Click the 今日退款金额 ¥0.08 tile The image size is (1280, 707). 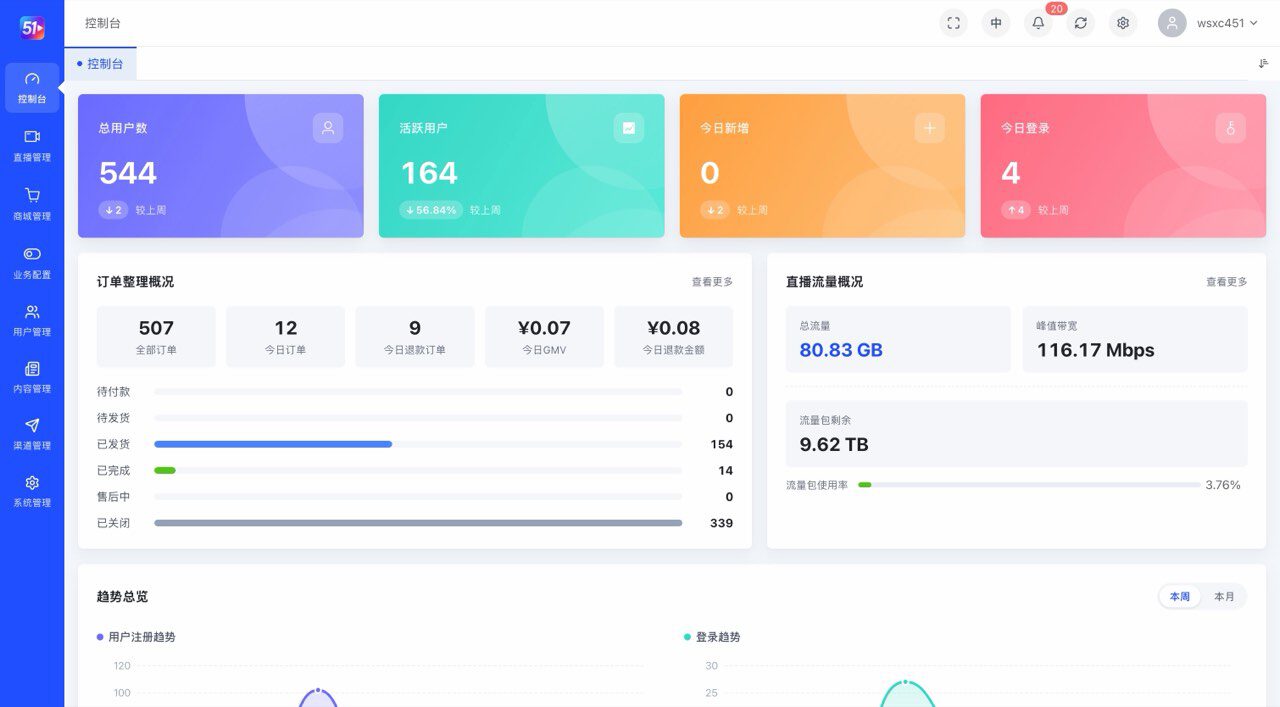click(x=674, y=337)
